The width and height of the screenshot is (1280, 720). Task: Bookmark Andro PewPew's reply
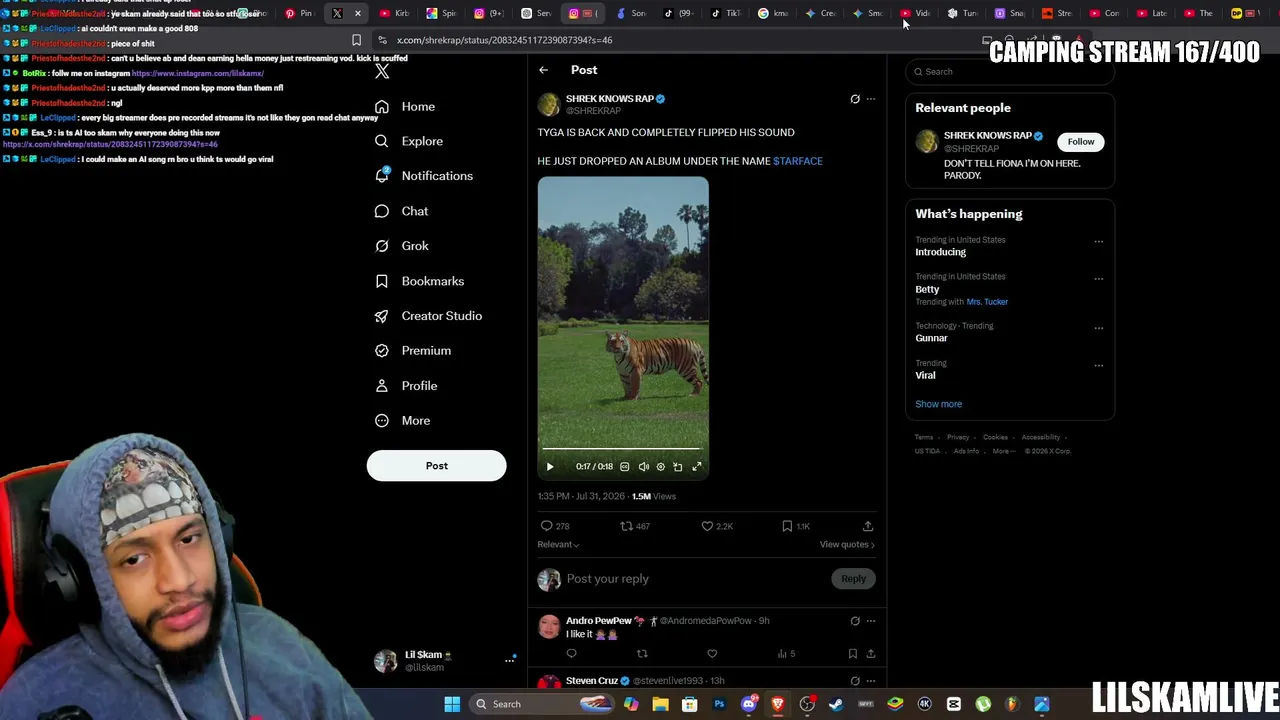click(853, 654)
